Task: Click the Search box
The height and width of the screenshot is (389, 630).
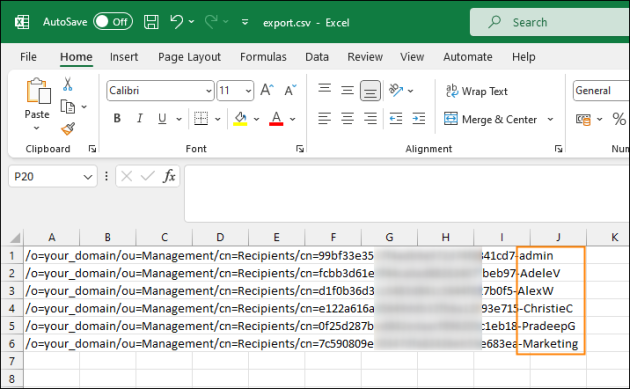Action: pyautogui.click(x=550, y=22)
